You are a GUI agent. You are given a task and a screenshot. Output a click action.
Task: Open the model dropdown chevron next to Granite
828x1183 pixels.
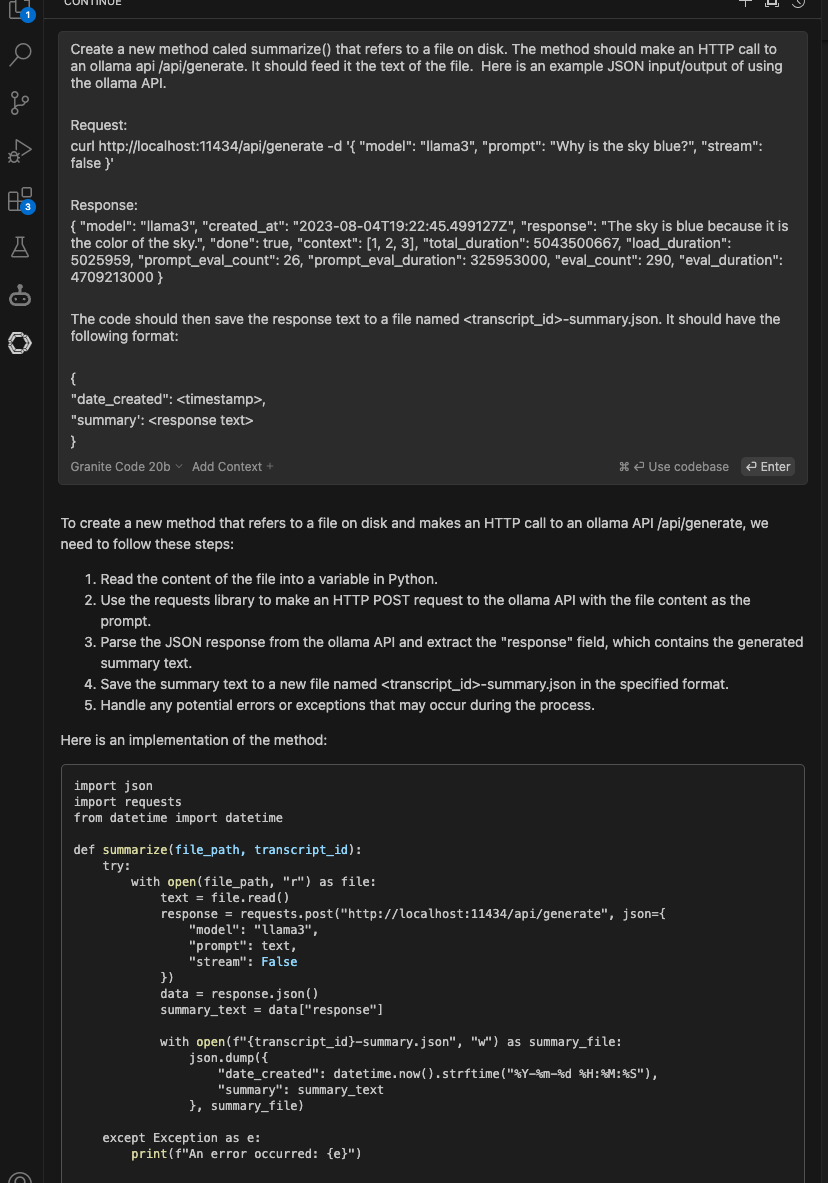180,466
